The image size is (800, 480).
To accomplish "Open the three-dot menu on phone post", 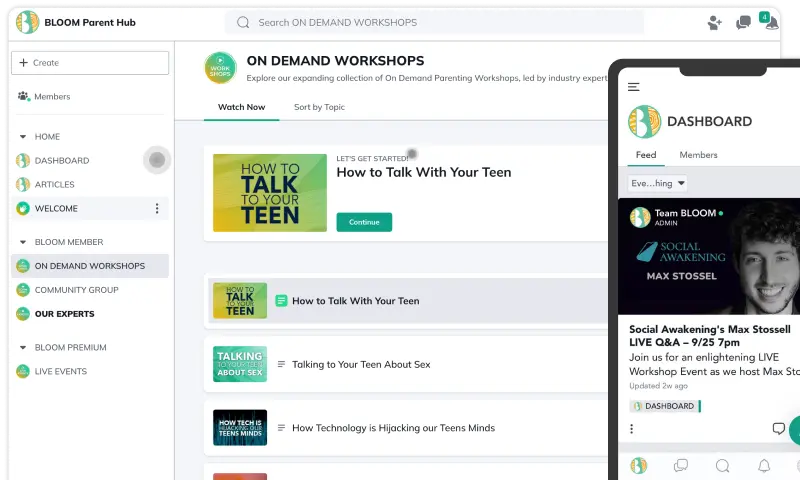I will click(632, 429).
